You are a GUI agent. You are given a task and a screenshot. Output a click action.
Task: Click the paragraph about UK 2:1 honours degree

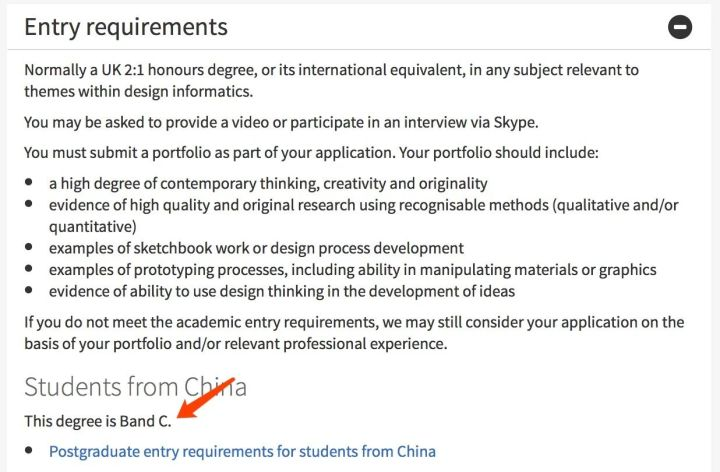pyautogui.click(x=332, y=80)
